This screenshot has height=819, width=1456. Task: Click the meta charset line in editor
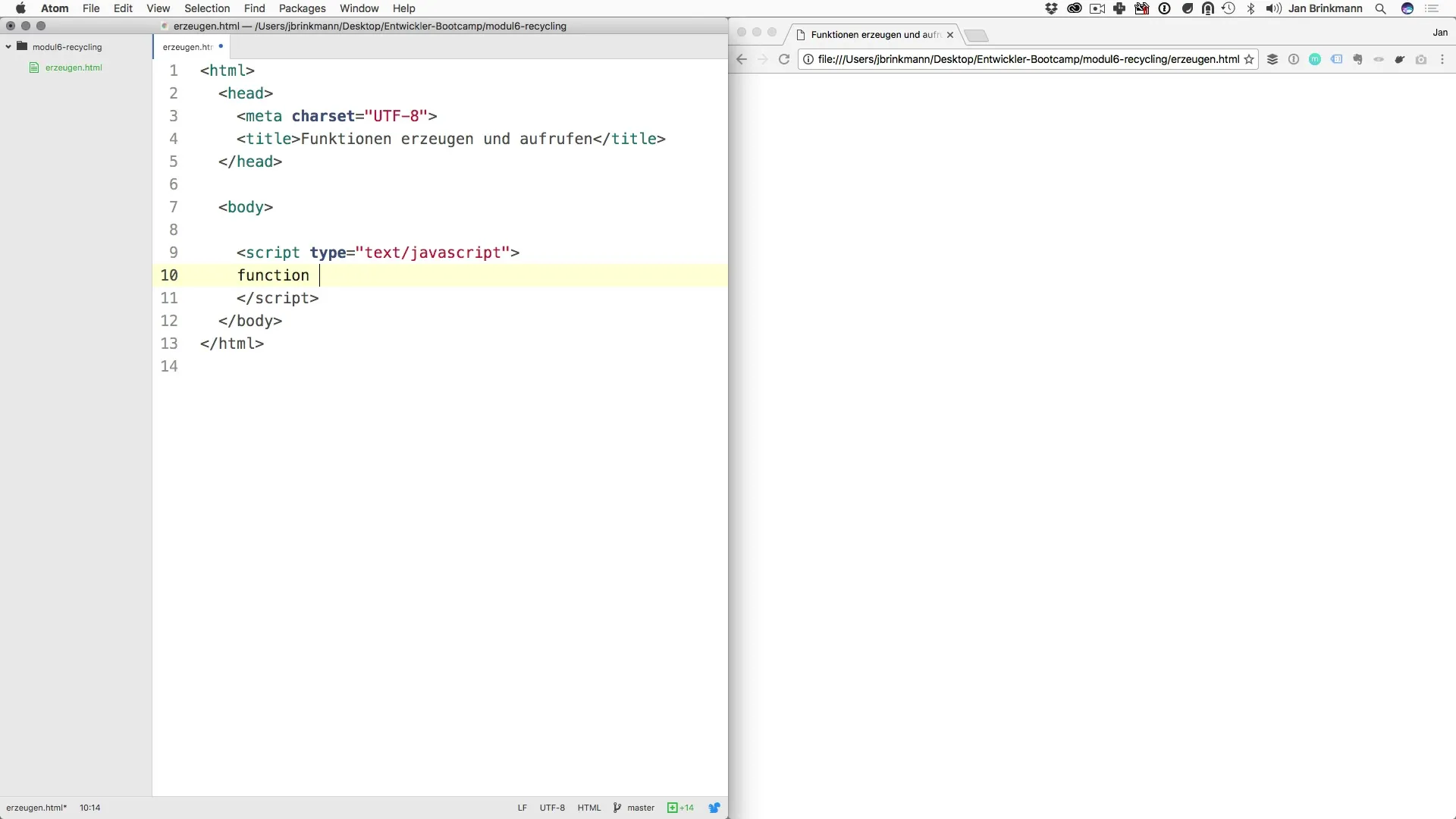click(x=337, y=116)
